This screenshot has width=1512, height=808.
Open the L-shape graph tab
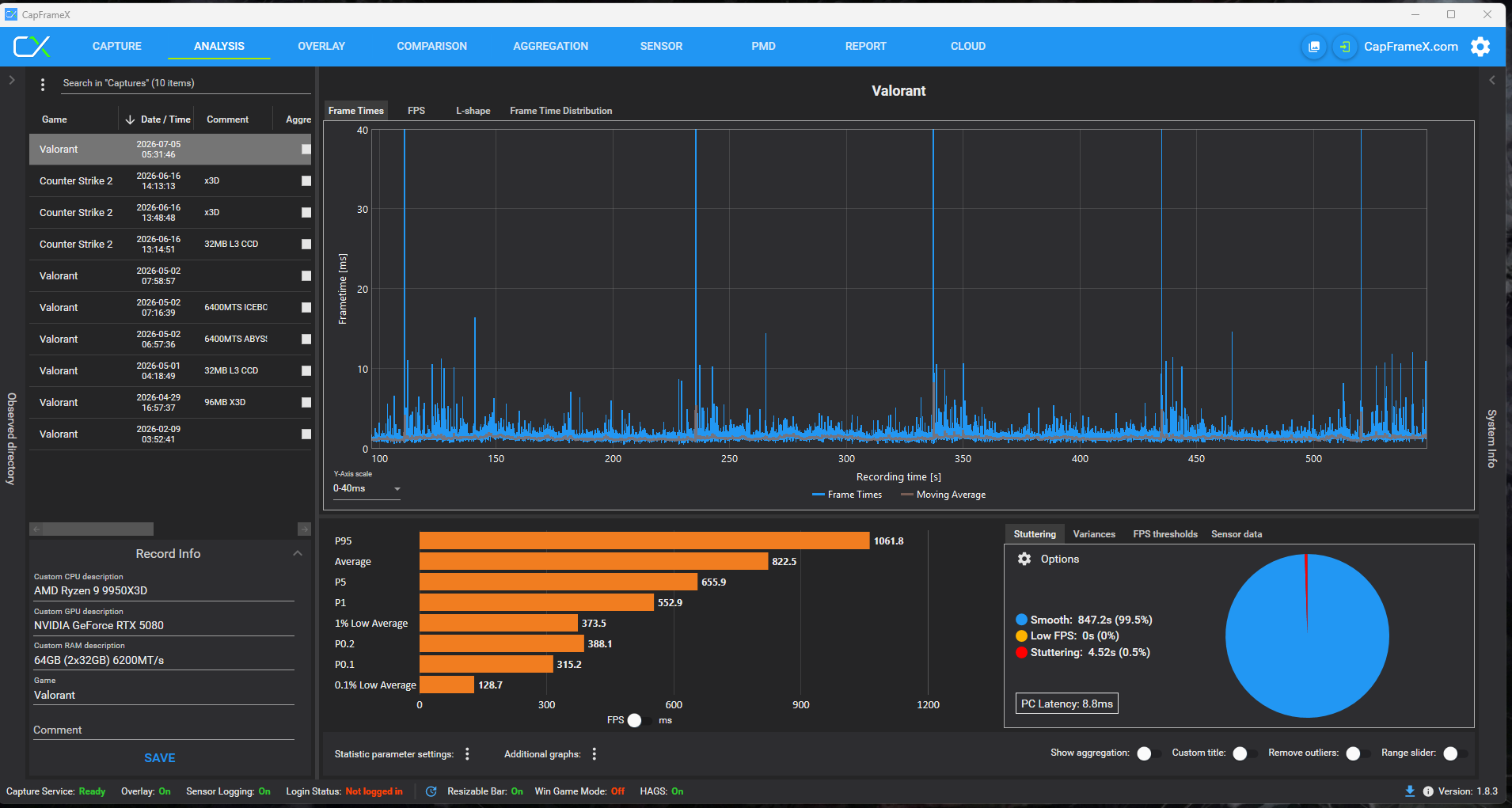[x=473, y=111]
